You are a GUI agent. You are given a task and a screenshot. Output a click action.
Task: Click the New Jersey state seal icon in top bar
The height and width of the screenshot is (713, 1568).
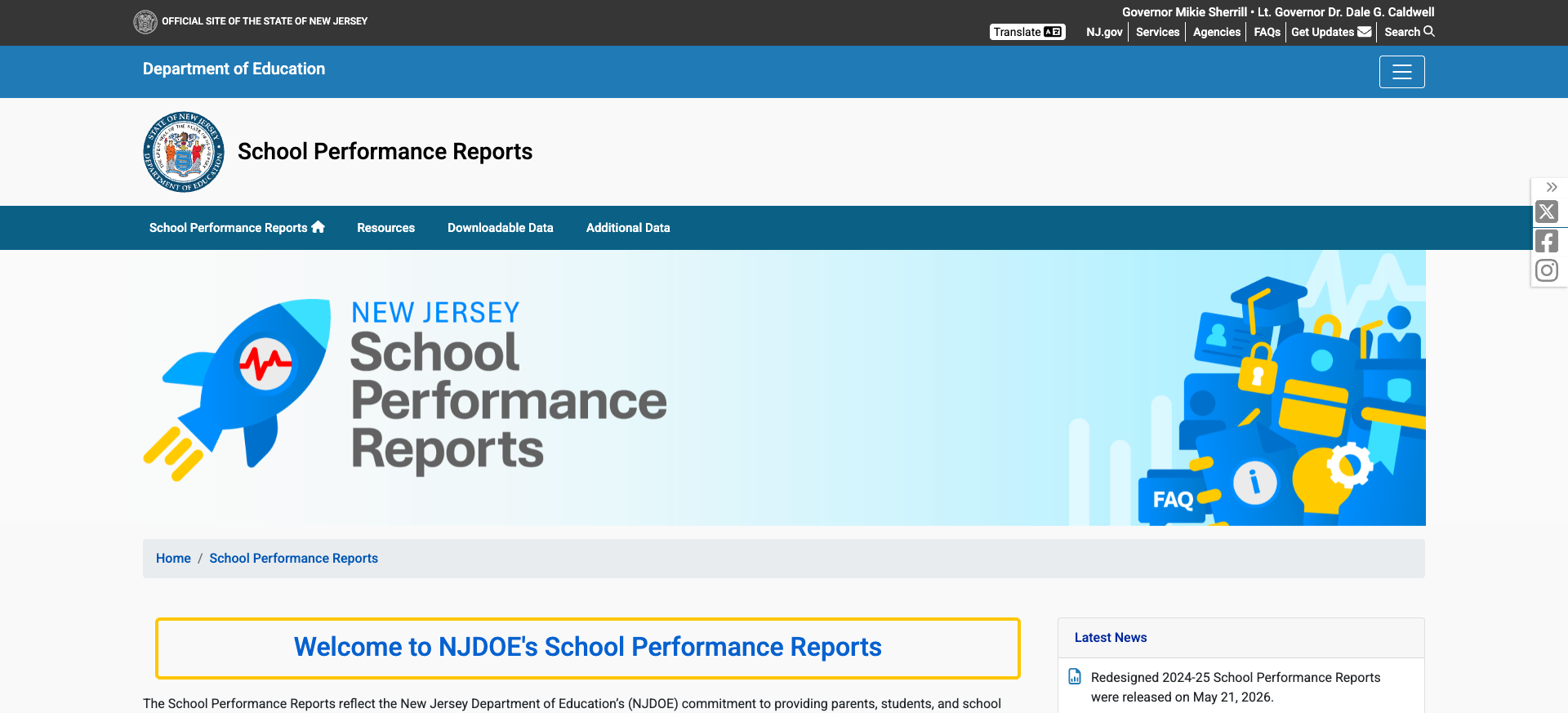point(145,22)
